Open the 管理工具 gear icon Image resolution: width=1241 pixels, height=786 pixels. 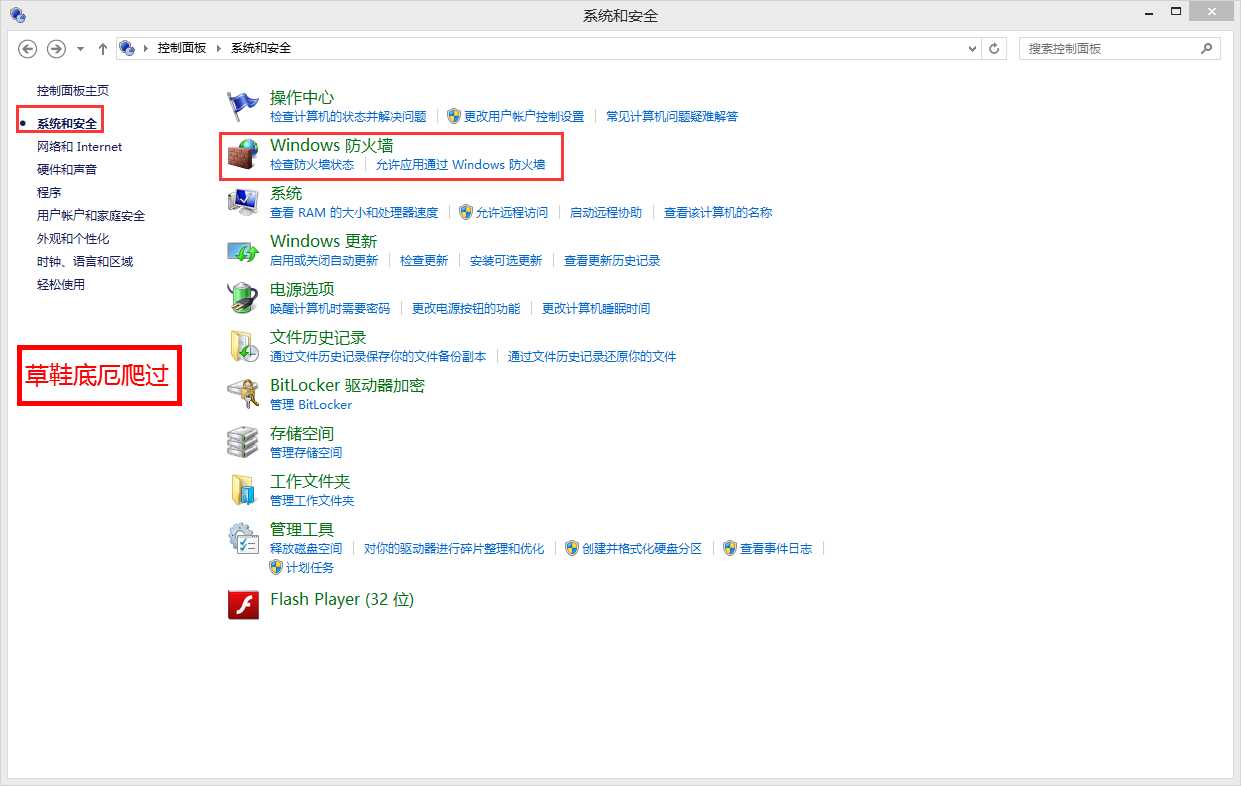pyautogui.click(x=243, y=537)
